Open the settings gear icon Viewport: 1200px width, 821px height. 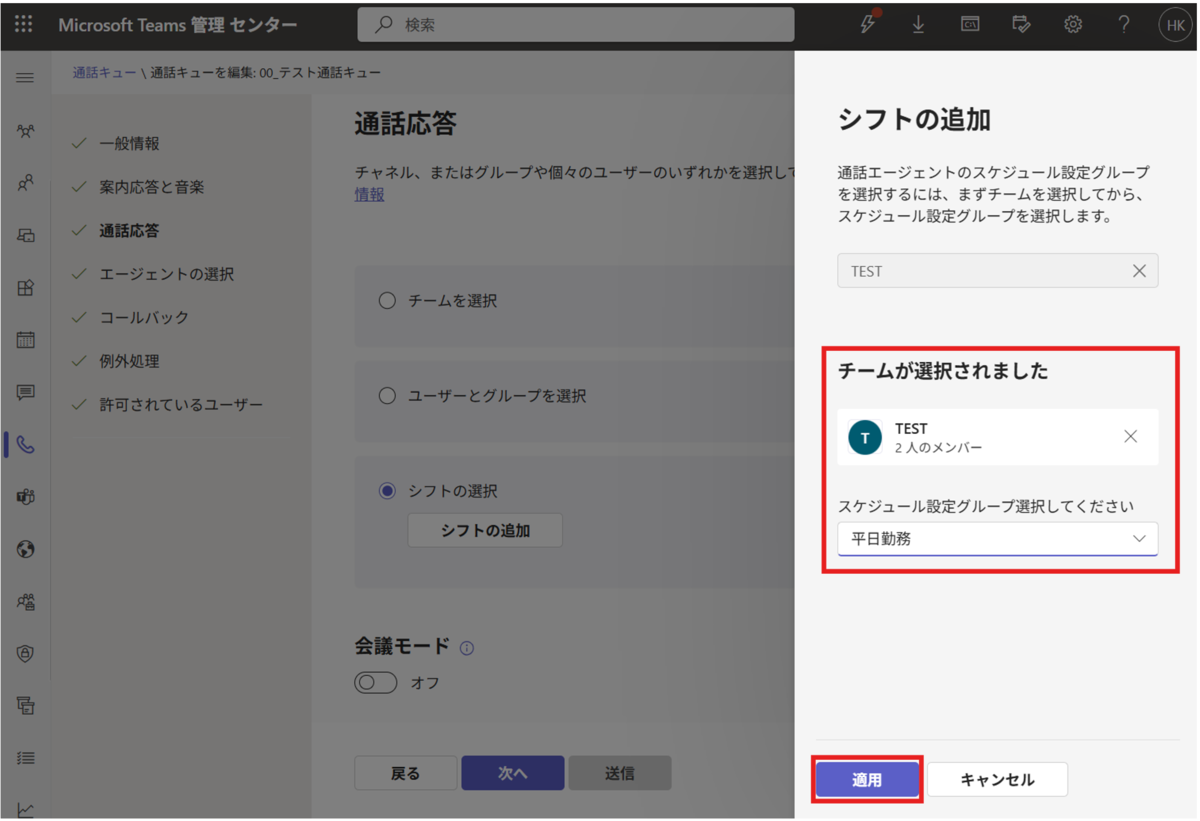[x=1073, y=25]
